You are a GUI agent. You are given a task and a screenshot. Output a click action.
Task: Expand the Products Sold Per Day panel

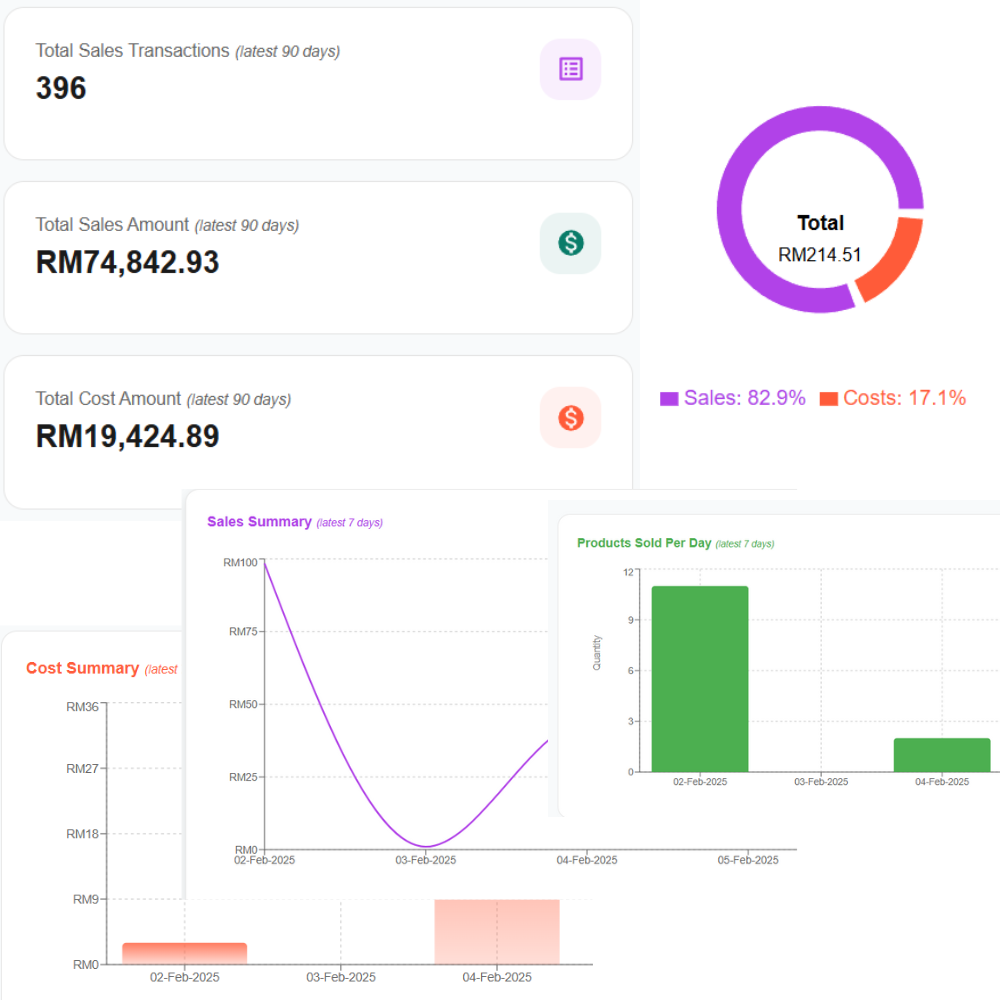tap(645, 542)
